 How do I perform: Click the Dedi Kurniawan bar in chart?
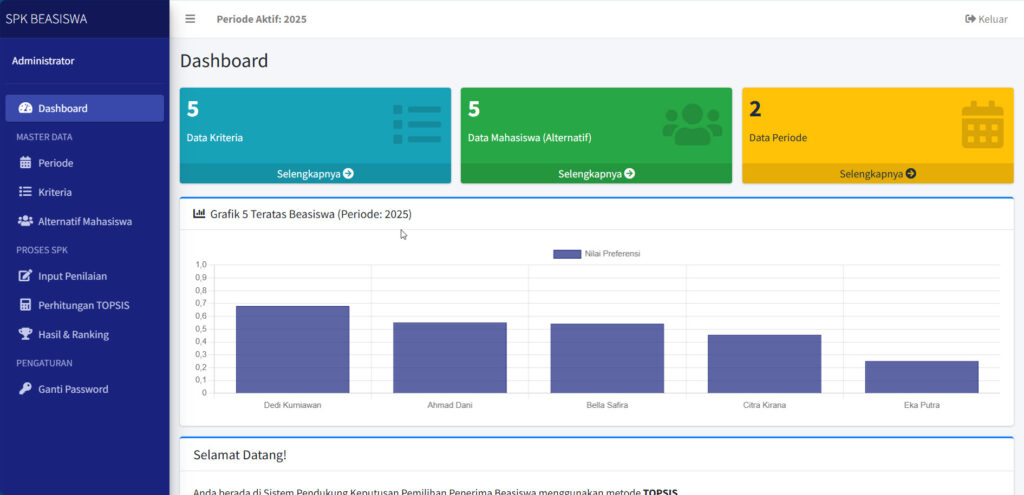point(292,349)
